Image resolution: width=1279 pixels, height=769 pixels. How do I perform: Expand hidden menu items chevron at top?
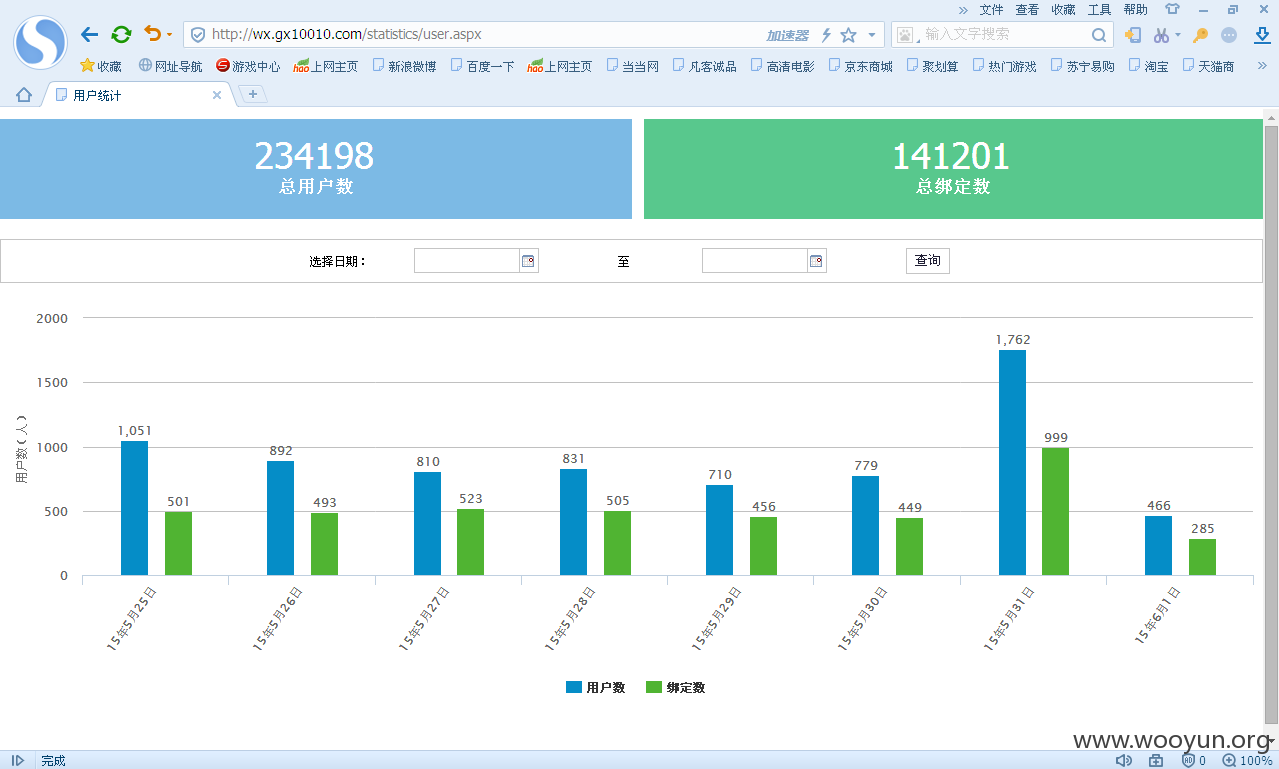962,9
